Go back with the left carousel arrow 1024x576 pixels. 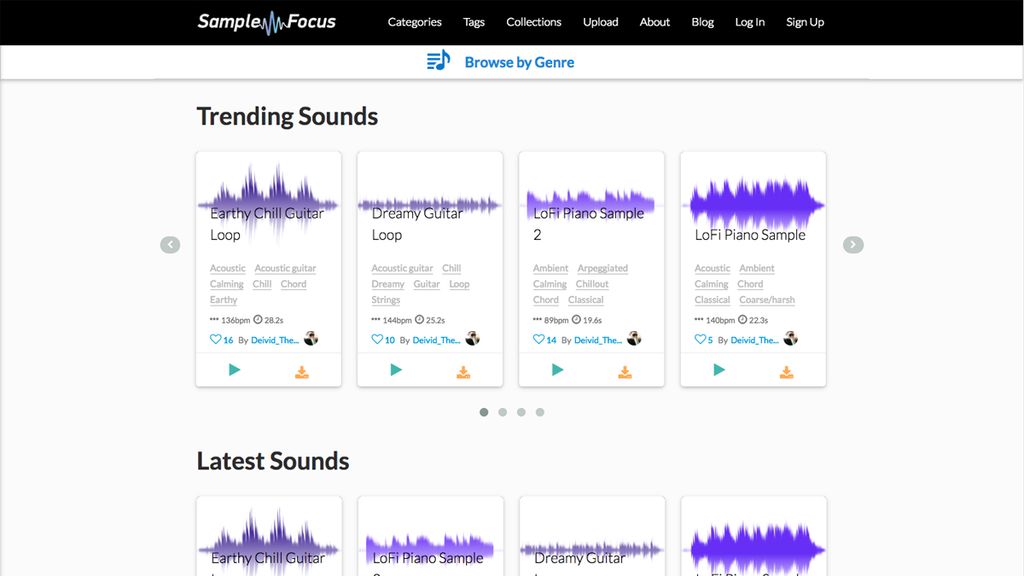pos(170,244)
